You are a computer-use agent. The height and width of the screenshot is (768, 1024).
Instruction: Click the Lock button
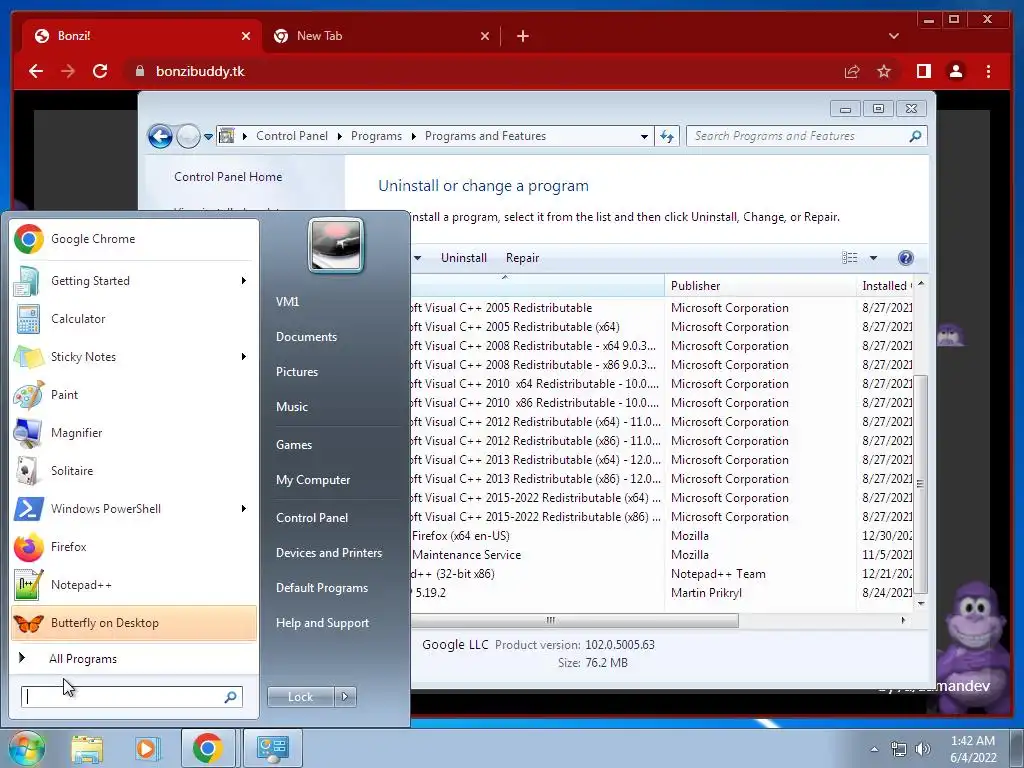tap(300, 697)
